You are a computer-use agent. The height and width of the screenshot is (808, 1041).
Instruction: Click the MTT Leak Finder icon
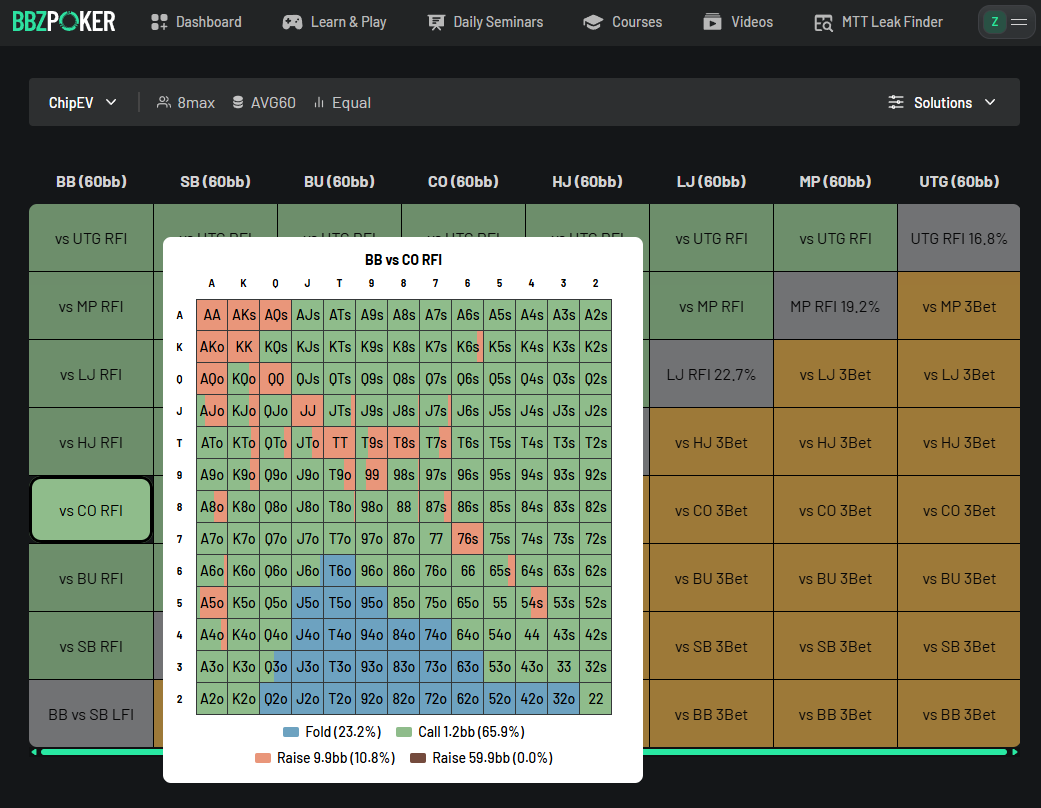823,22
